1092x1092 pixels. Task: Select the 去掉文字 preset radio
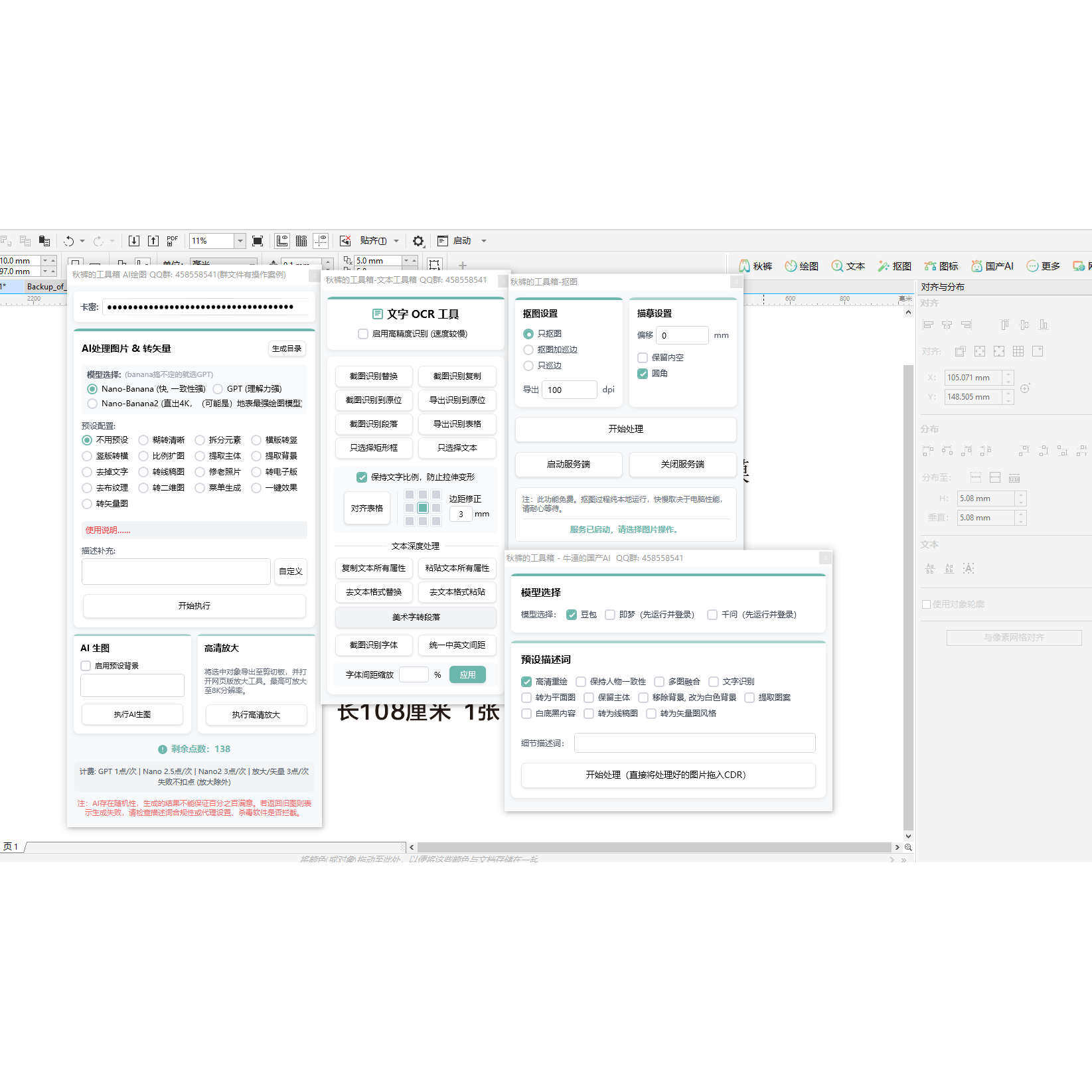(x=87, y=472)
